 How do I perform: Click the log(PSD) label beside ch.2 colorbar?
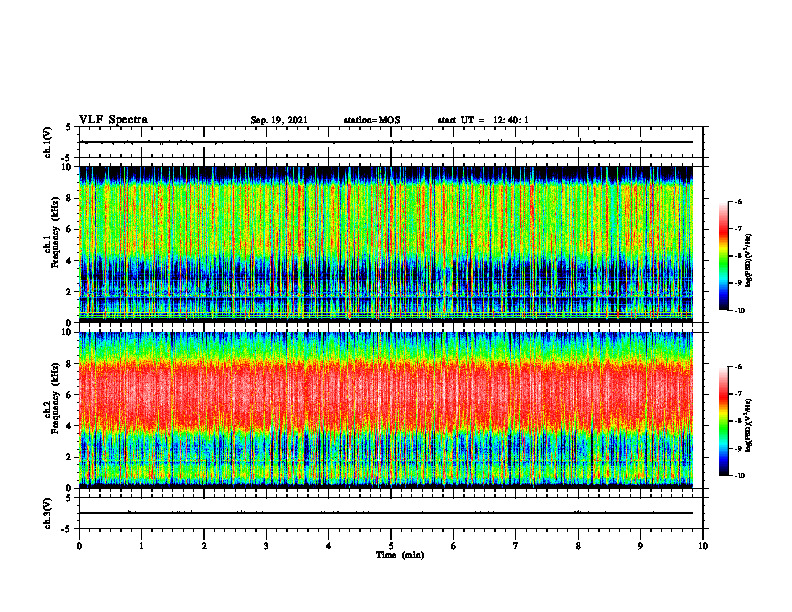[x=748, y=425]
